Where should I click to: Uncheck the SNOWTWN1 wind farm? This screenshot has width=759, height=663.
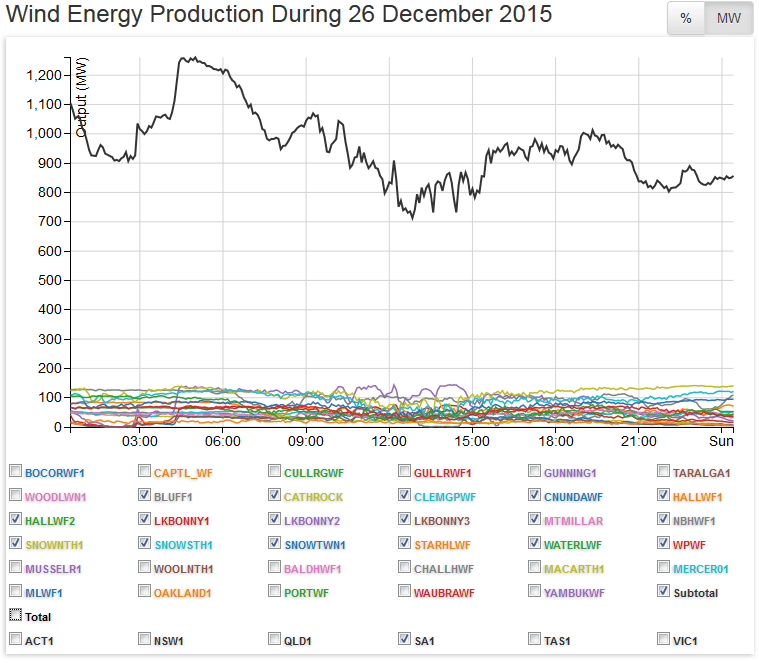pos(275,543)
